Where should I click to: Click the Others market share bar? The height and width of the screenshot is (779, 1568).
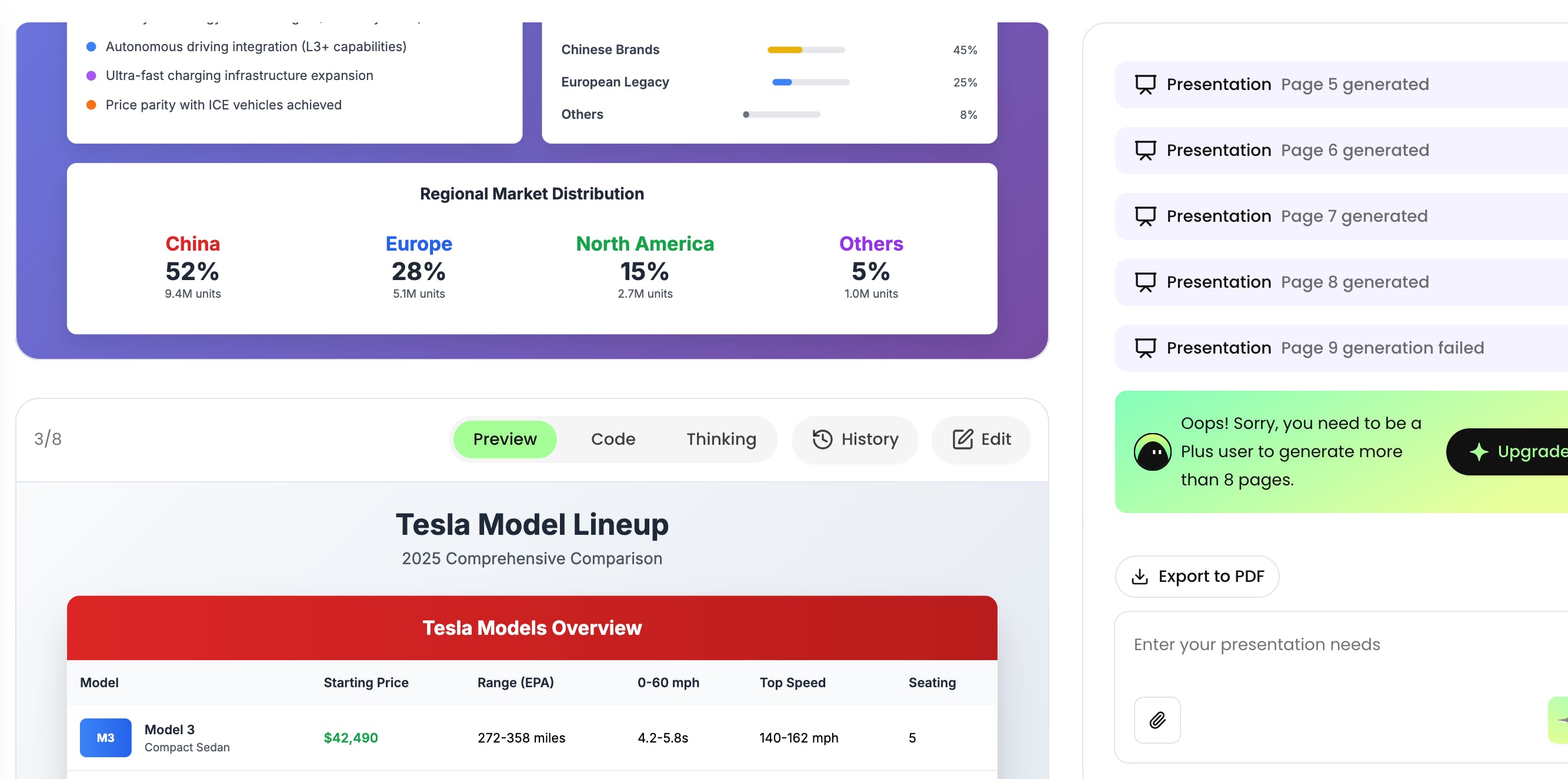coord(782,115)
